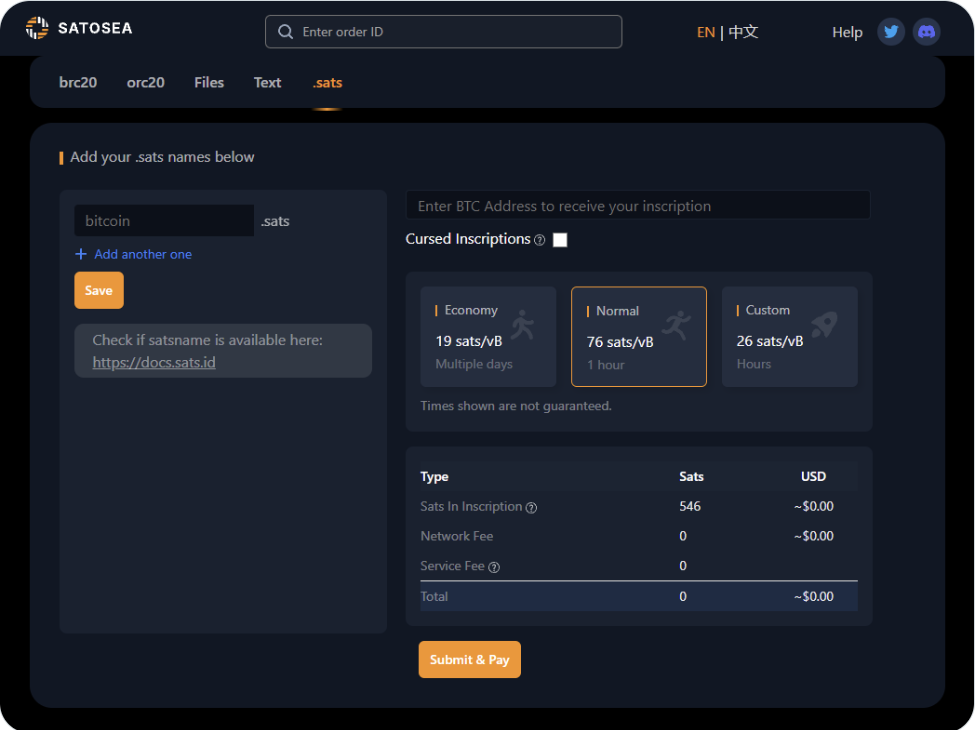Select the Economy 19 sats/vB fee option
Viewport: 975px width, 730px height.
[488, 336]
